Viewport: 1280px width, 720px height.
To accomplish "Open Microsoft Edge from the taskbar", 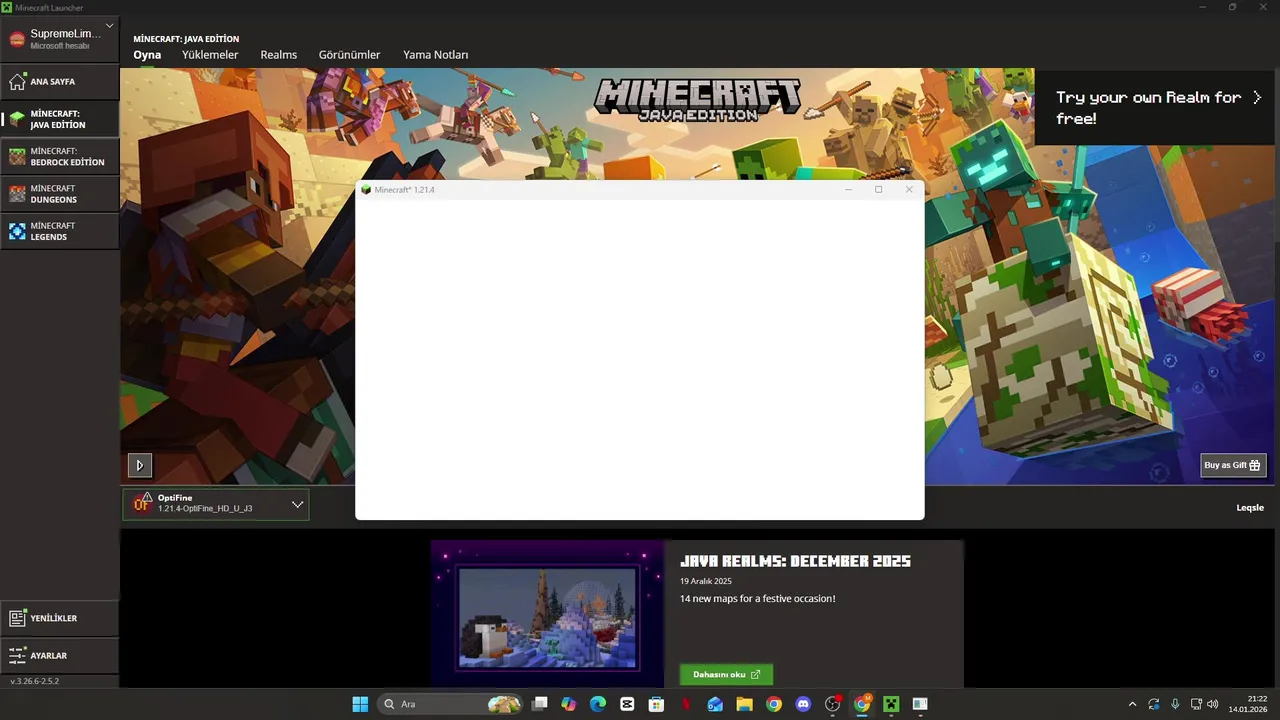I will point(598,704).
